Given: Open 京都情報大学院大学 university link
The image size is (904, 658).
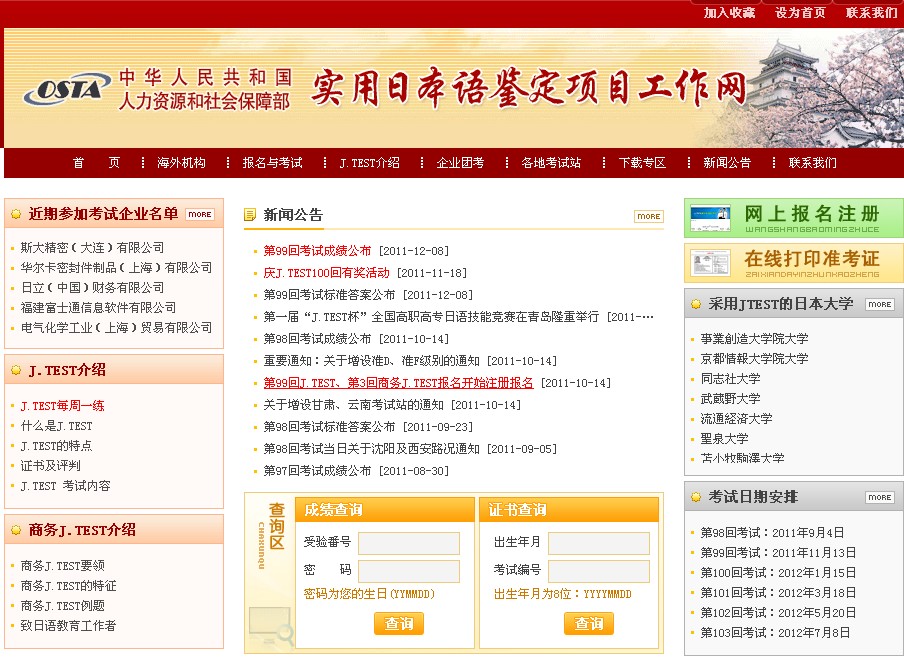Looking at the screenshot, I should tap(754, 359).
